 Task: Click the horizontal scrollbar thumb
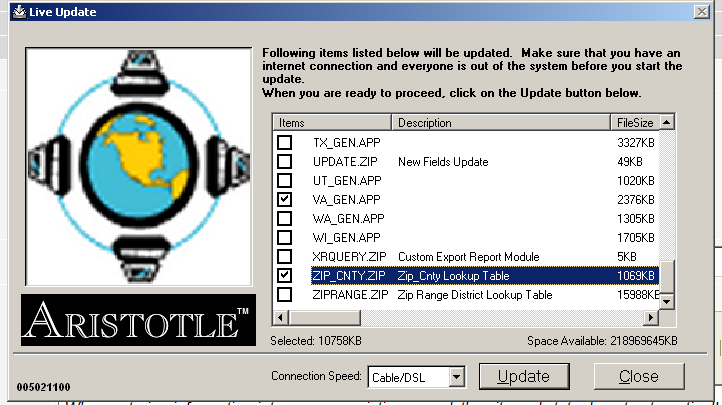click(x=325, y=317)
